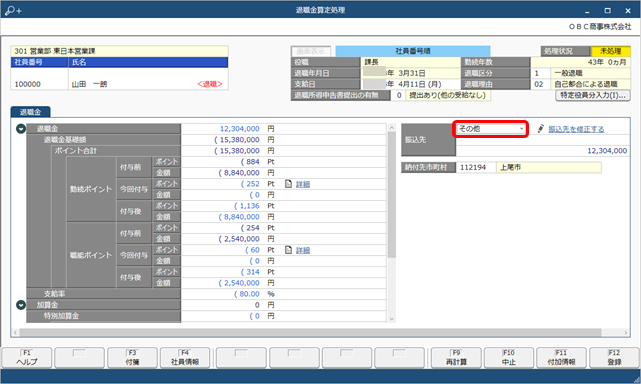Click the 勤続年数 value 43年 0ヵ月

click(580, 62)
